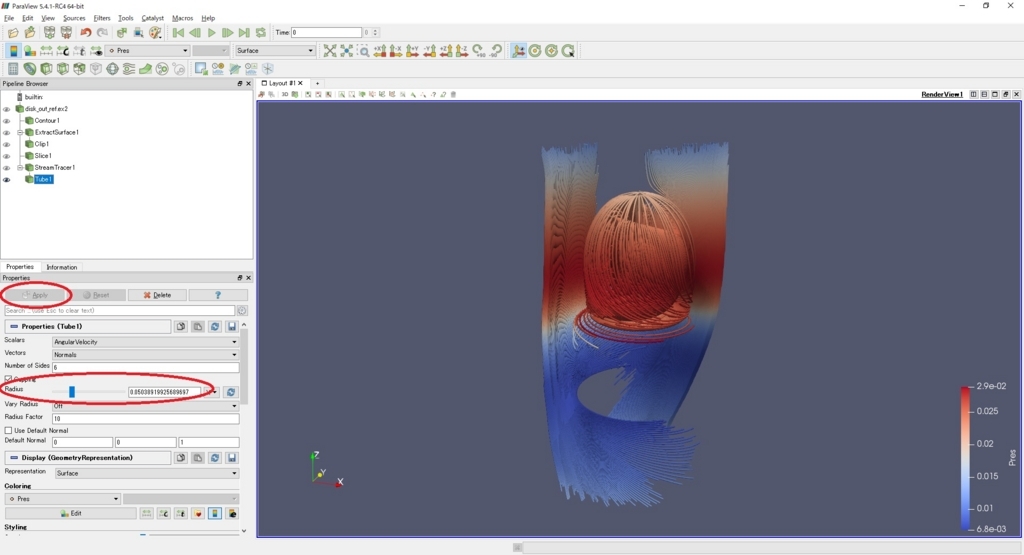Image resolution: width=1024 pixels, height=555 pixels.
Task: Play the animation
Action: [211, 33]
